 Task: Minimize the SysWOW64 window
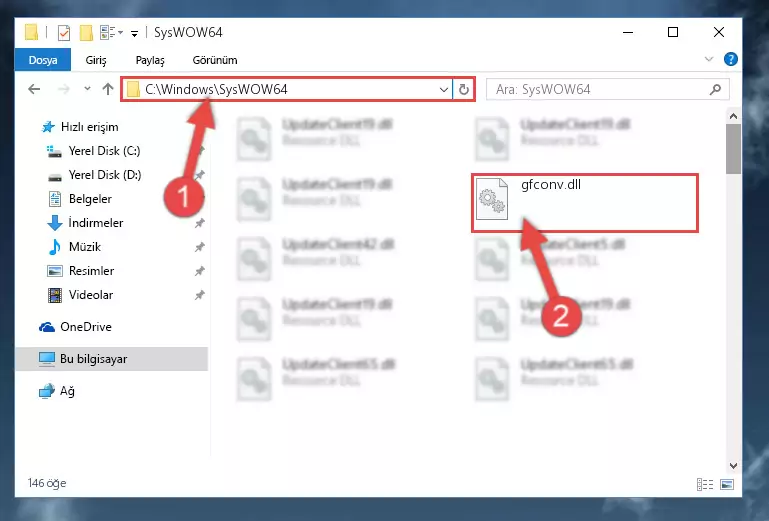click(628, 32)
